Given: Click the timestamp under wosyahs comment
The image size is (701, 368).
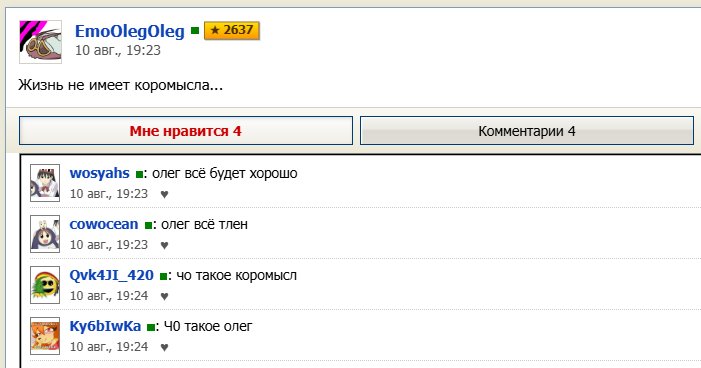Looking at the screenshot, I should tap(109, 194).
